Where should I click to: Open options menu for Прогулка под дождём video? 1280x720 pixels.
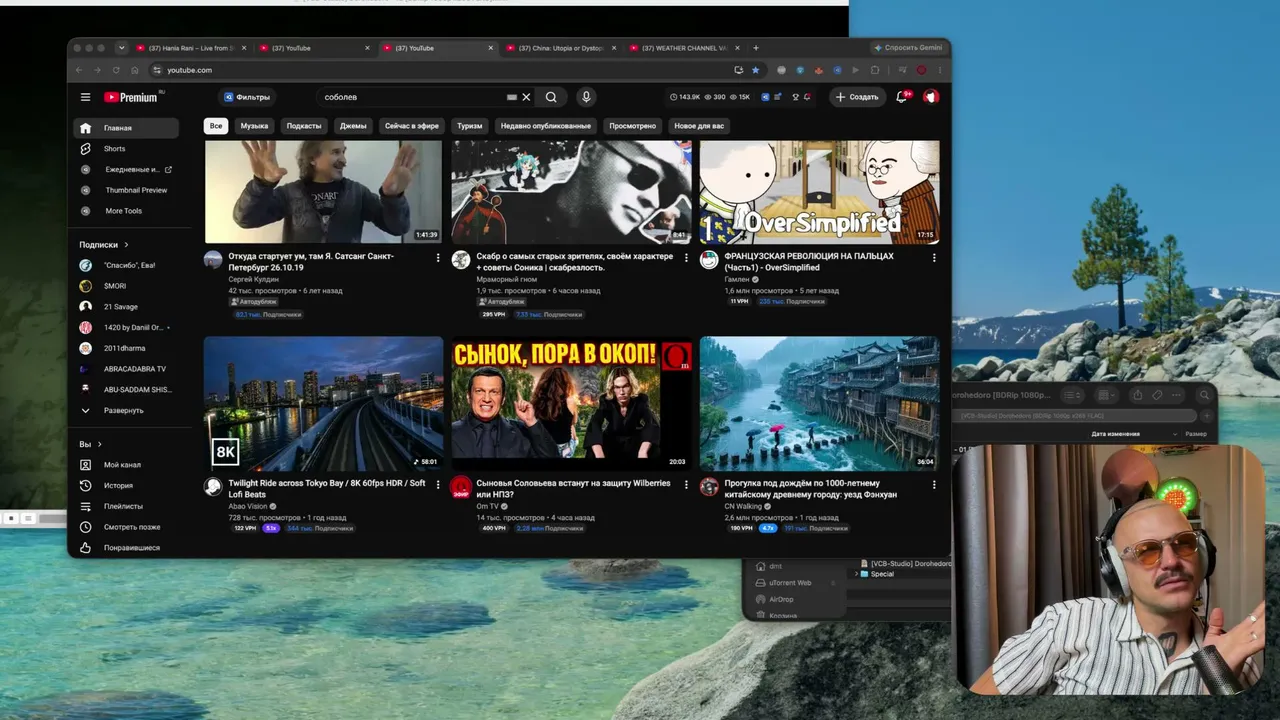pyautogui.click(x=934, y=484)
